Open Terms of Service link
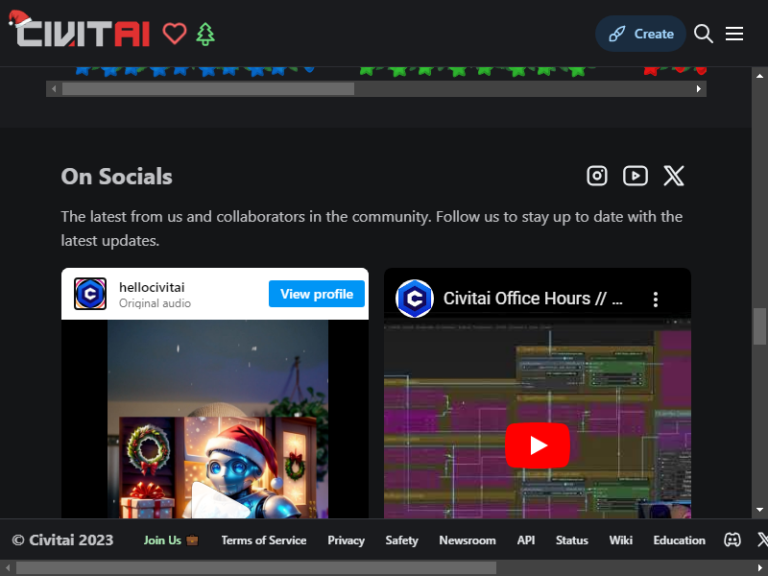The width and height of the screenshot is (768, 576). click(264, 540)
